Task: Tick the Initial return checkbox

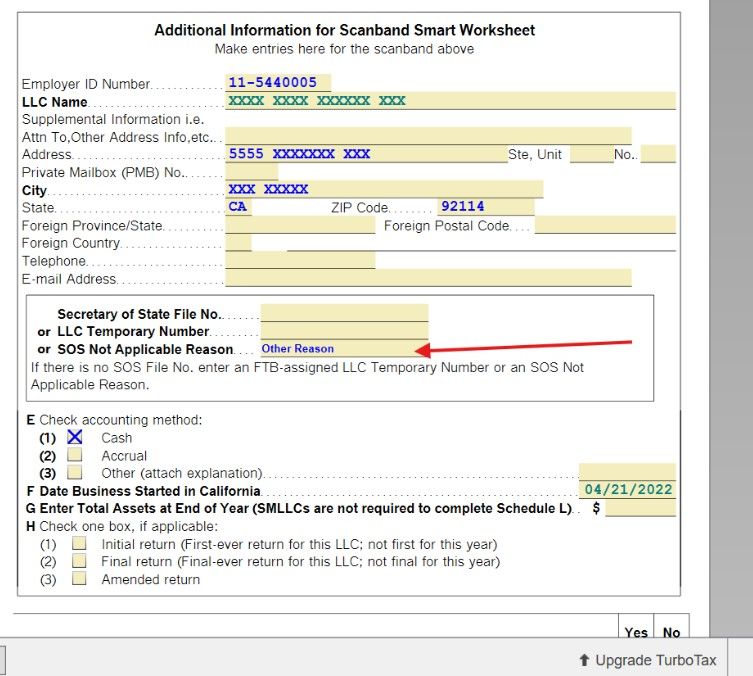Action: [79, 544]
